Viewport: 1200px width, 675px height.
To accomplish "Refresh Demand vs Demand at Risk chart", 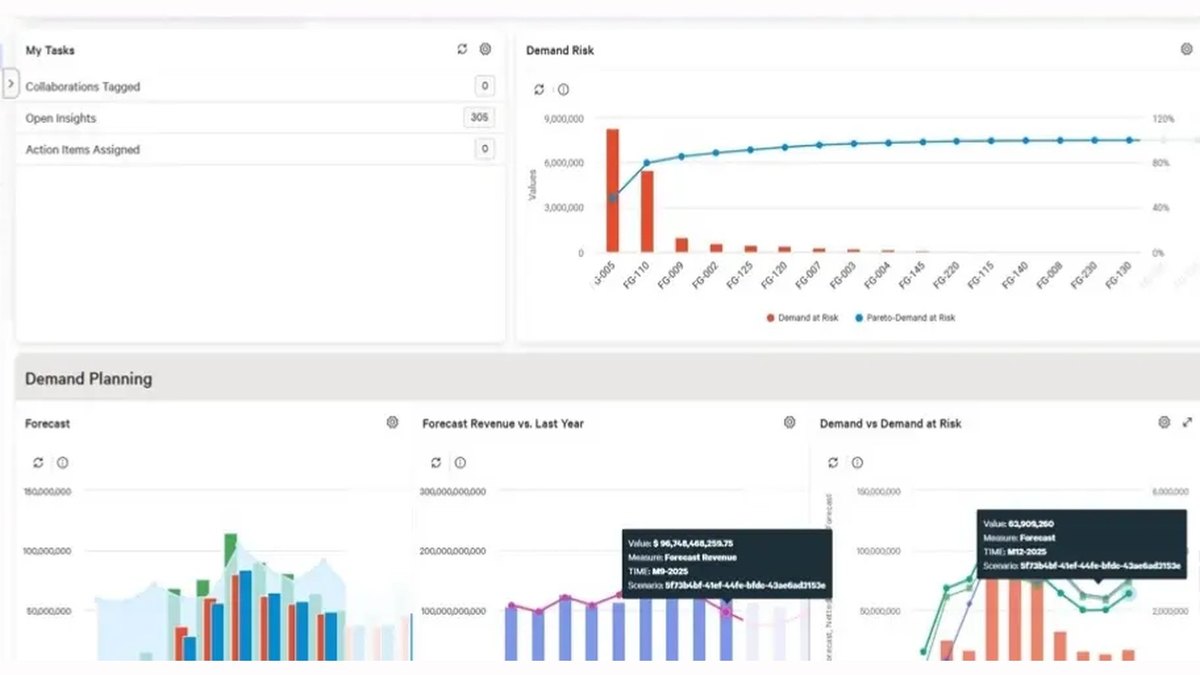I will coord(833,463).
